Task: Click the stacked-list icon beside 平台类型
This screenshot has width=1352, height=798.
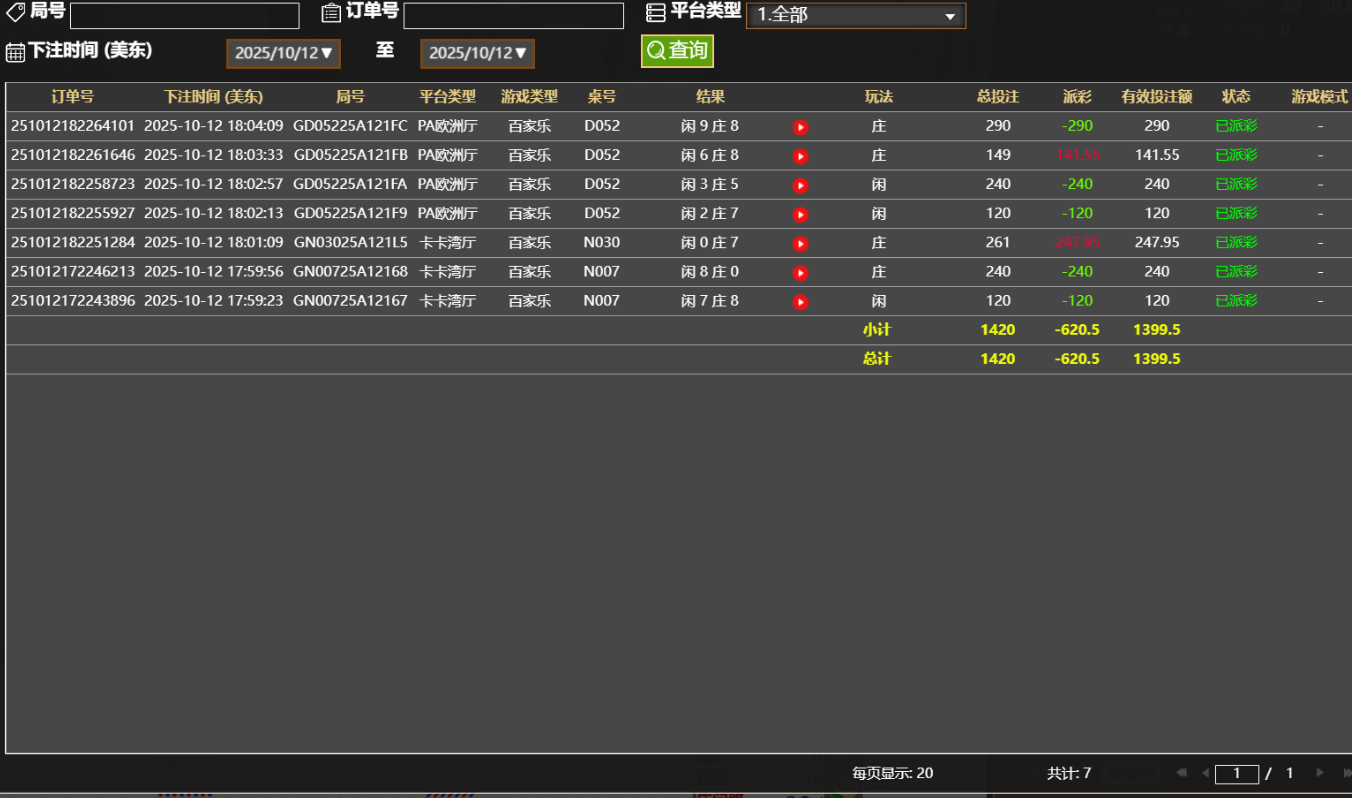Action: coord(656,12)
